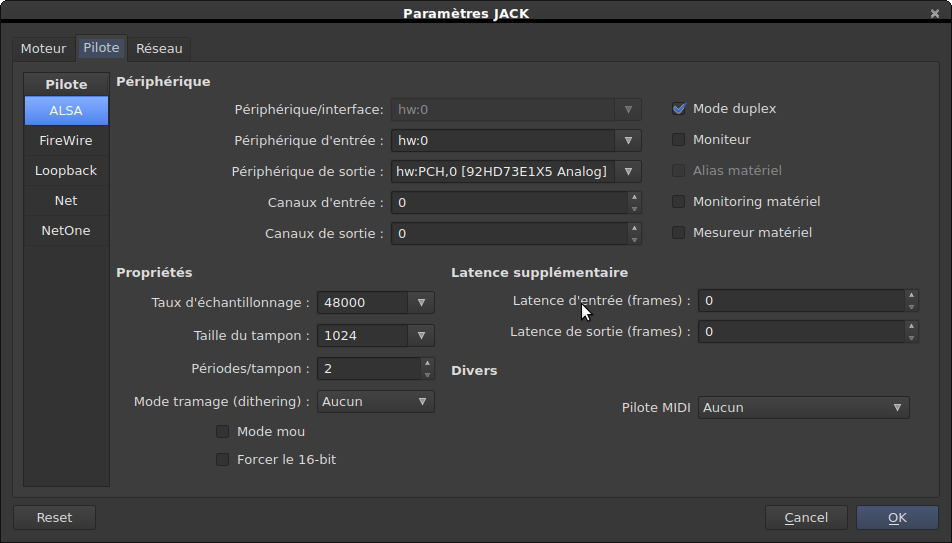952x543 pixels.
Task: Open the Réseau tab
Action: click(159, 49)
